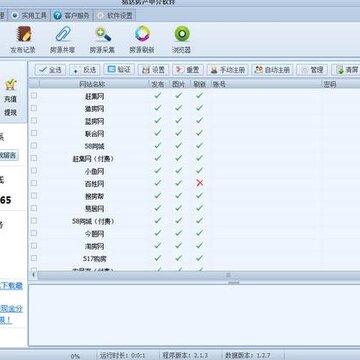Click the 管理 manage button

point(312,70)
